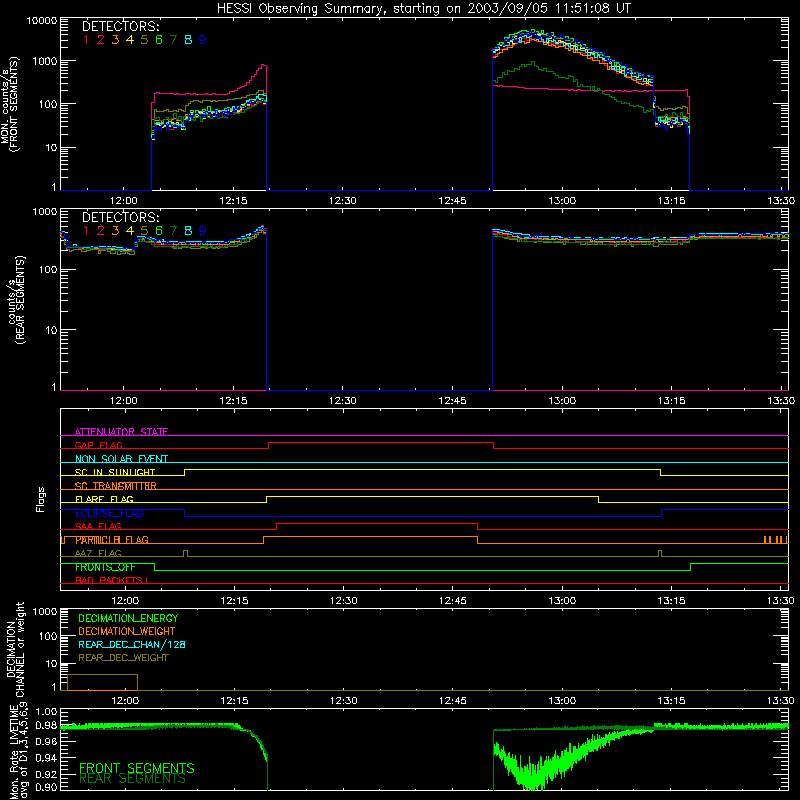Pick detector 3 in rear segments legend
Viewport: 800px width, 800px height.
115,231
